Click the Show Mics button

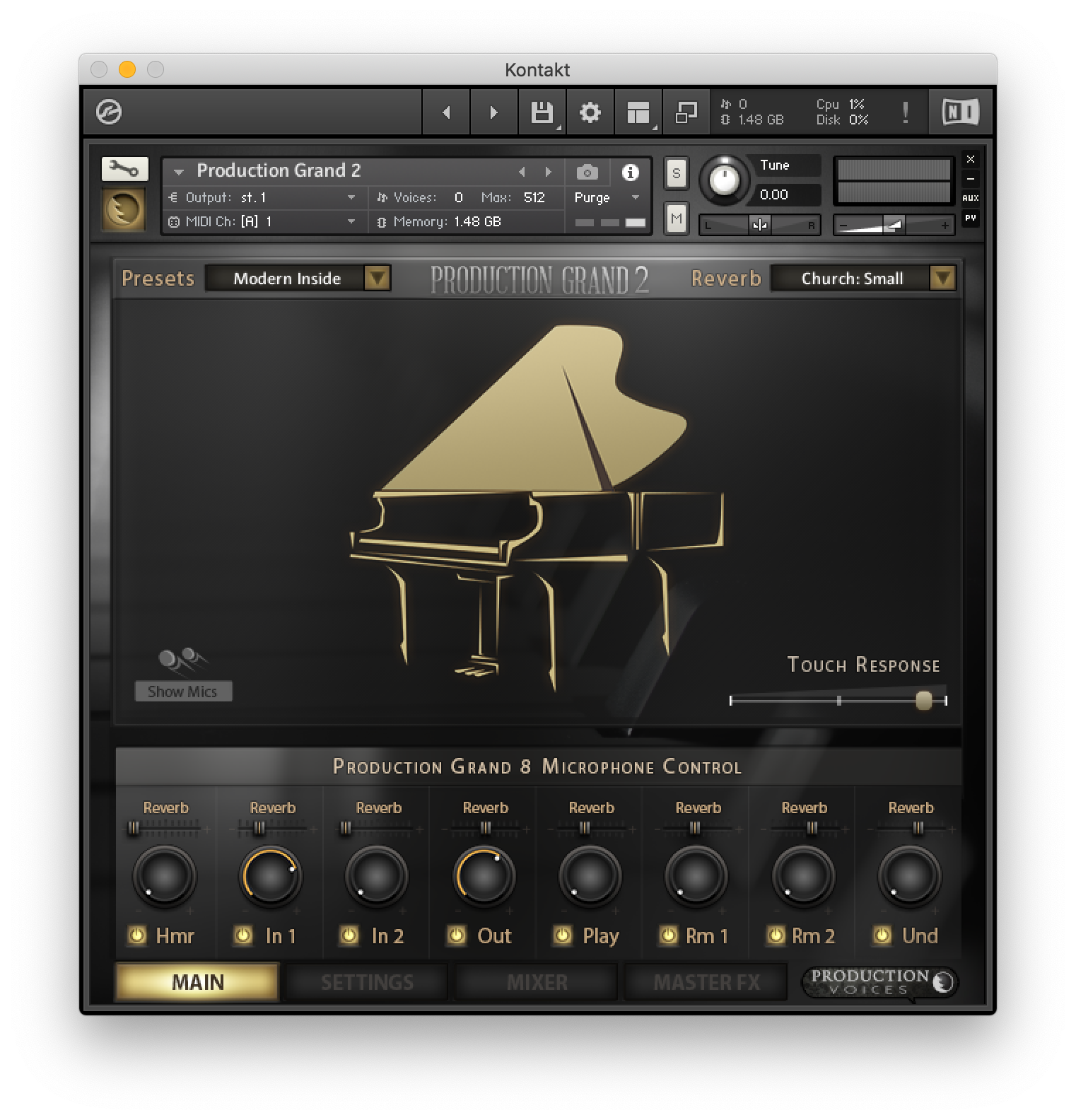click(x=183, y=692)
